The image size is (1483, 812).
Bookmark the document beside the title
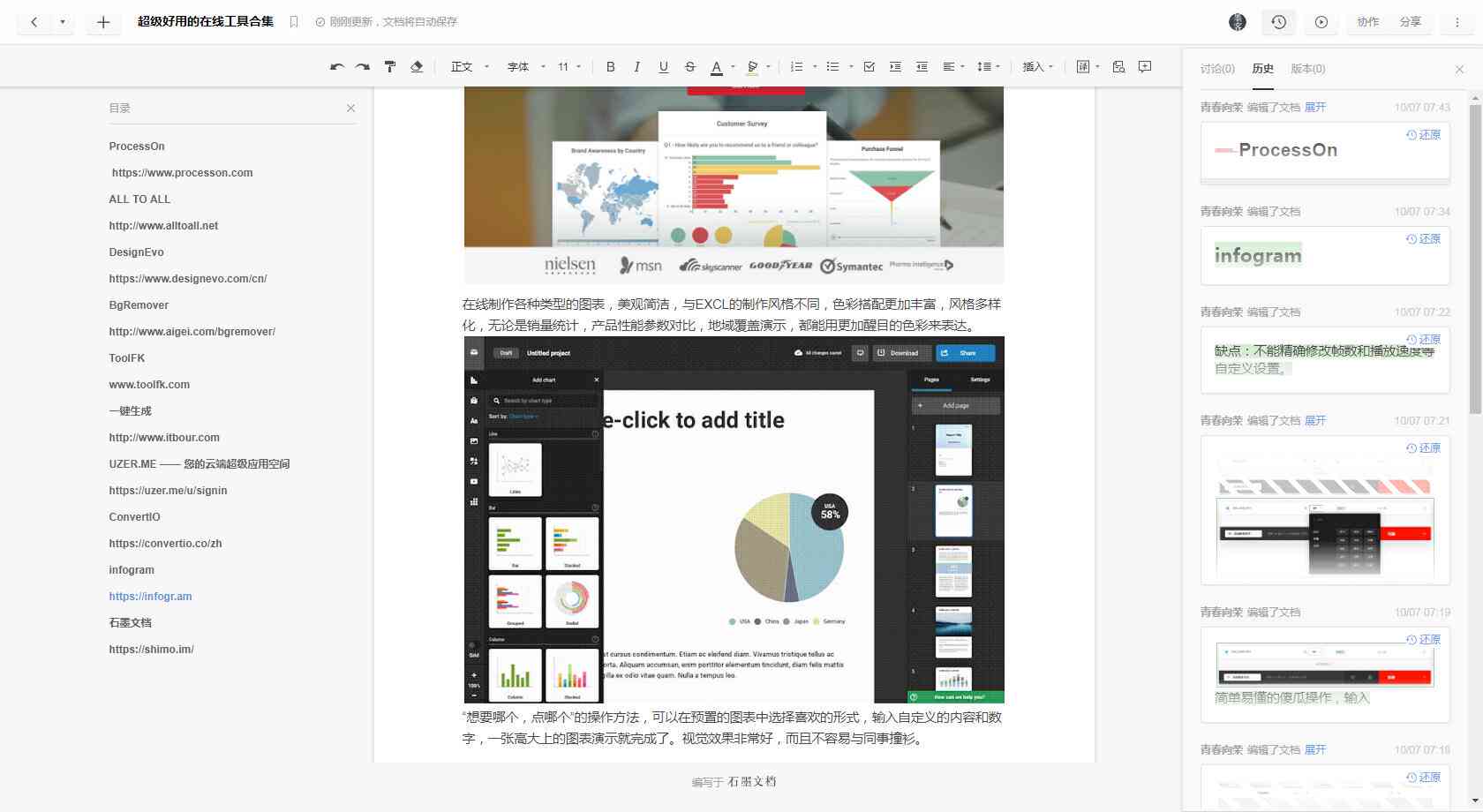click(x=294, y=22)
